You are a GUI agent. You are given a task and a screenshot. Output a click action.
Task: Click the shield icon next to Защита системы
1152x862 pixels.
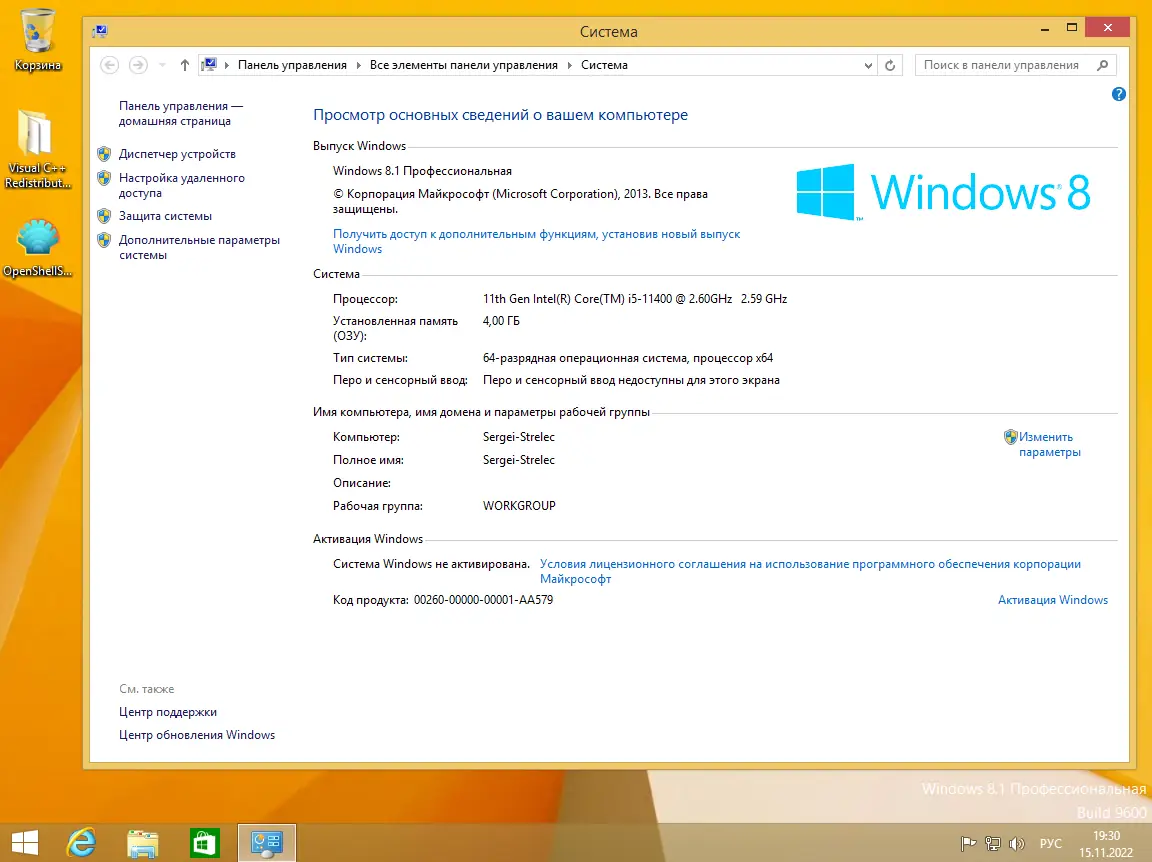pyautogui.click(x=104, y=216)
